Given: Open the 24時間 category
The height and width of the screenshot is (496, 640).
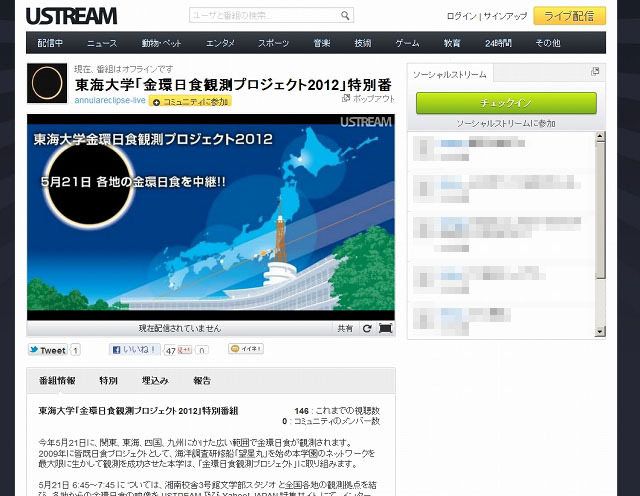Looking at the screenshot, I should tap(498, 43).
